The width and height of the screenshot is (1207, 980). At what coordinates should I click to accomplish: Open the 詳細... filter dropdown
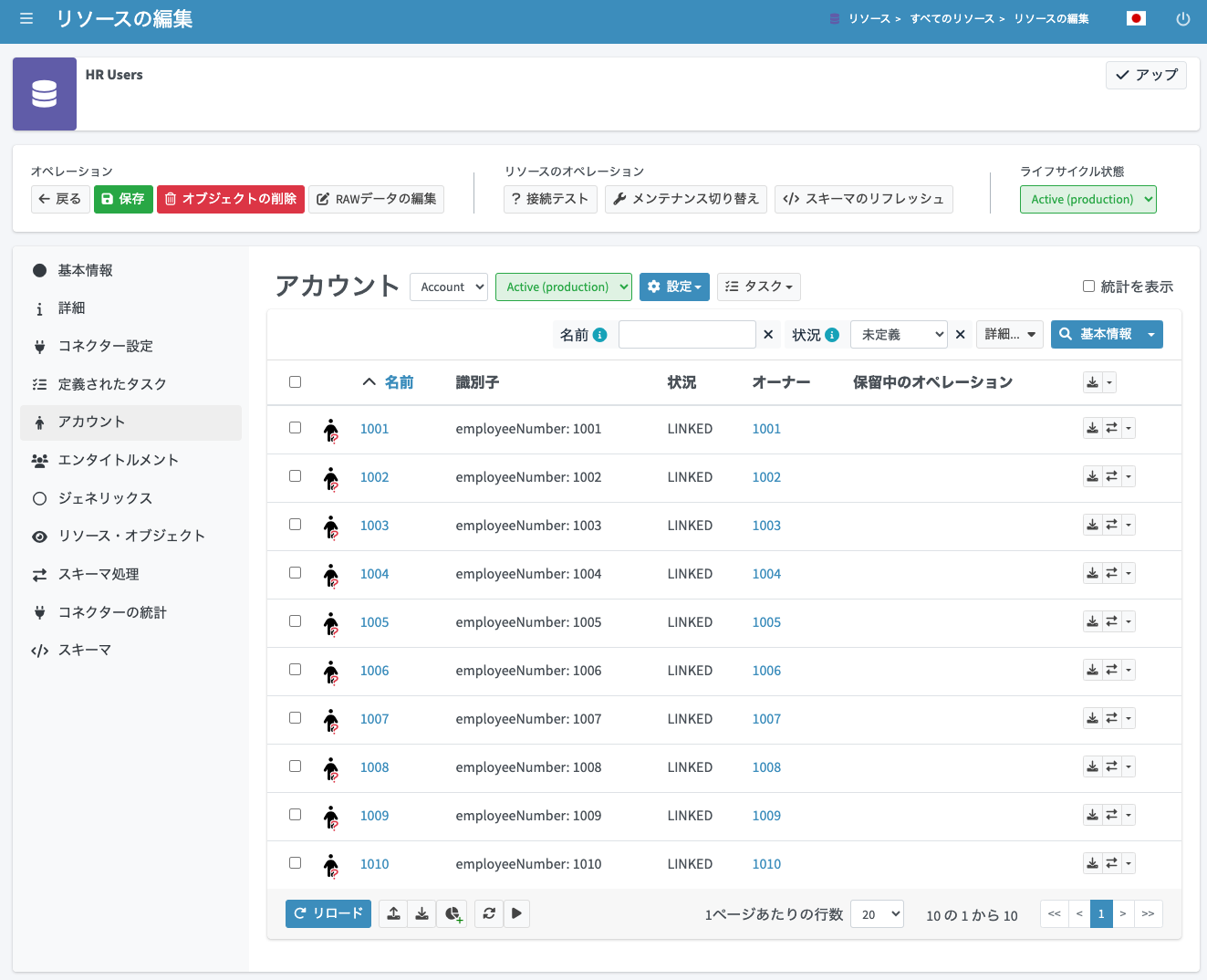(x=1010, y=335)
